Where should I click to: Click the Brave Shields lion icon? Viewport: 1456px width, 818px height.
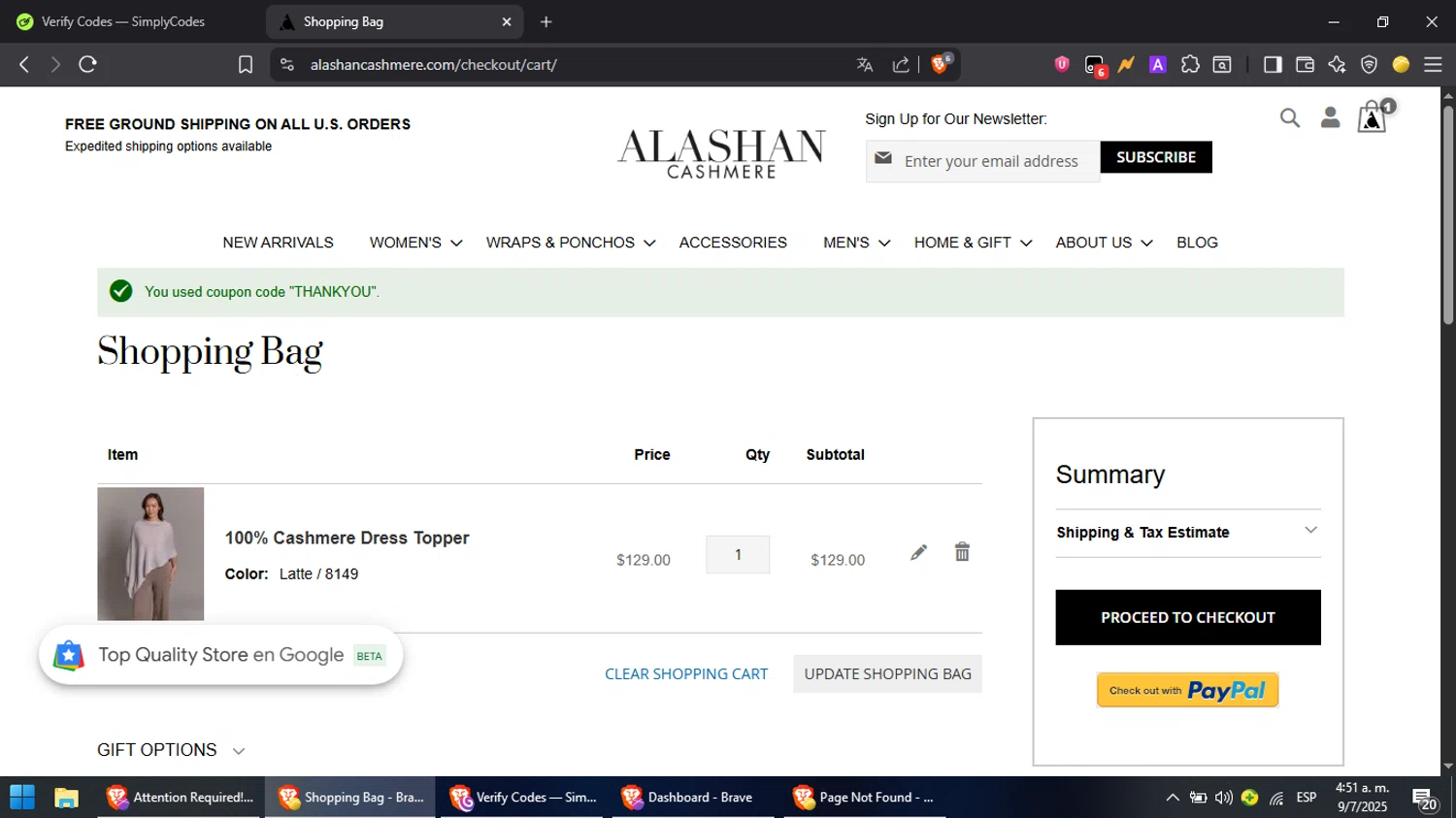[x=940, y=64]
